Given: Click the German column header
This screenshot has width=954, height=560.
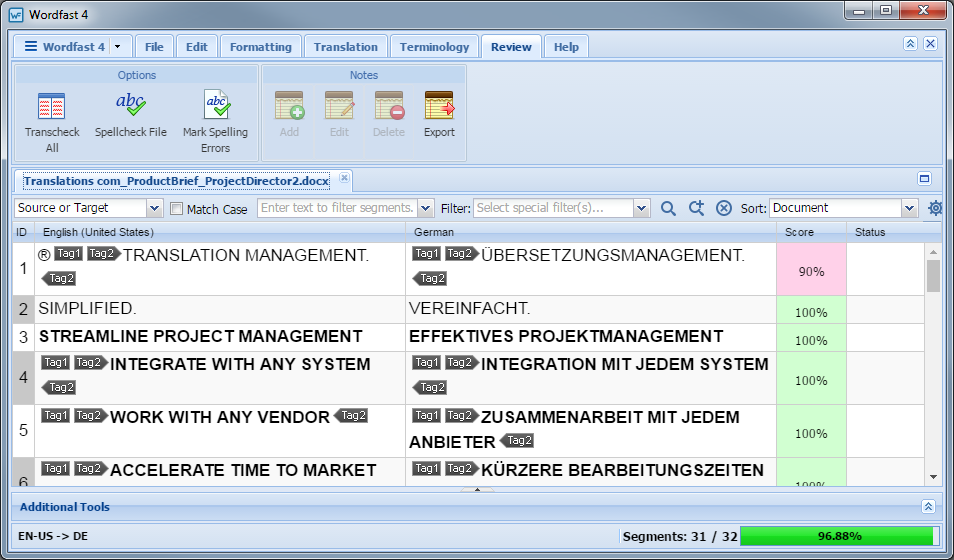Looking at the screenshot, I should coord(591,232).
